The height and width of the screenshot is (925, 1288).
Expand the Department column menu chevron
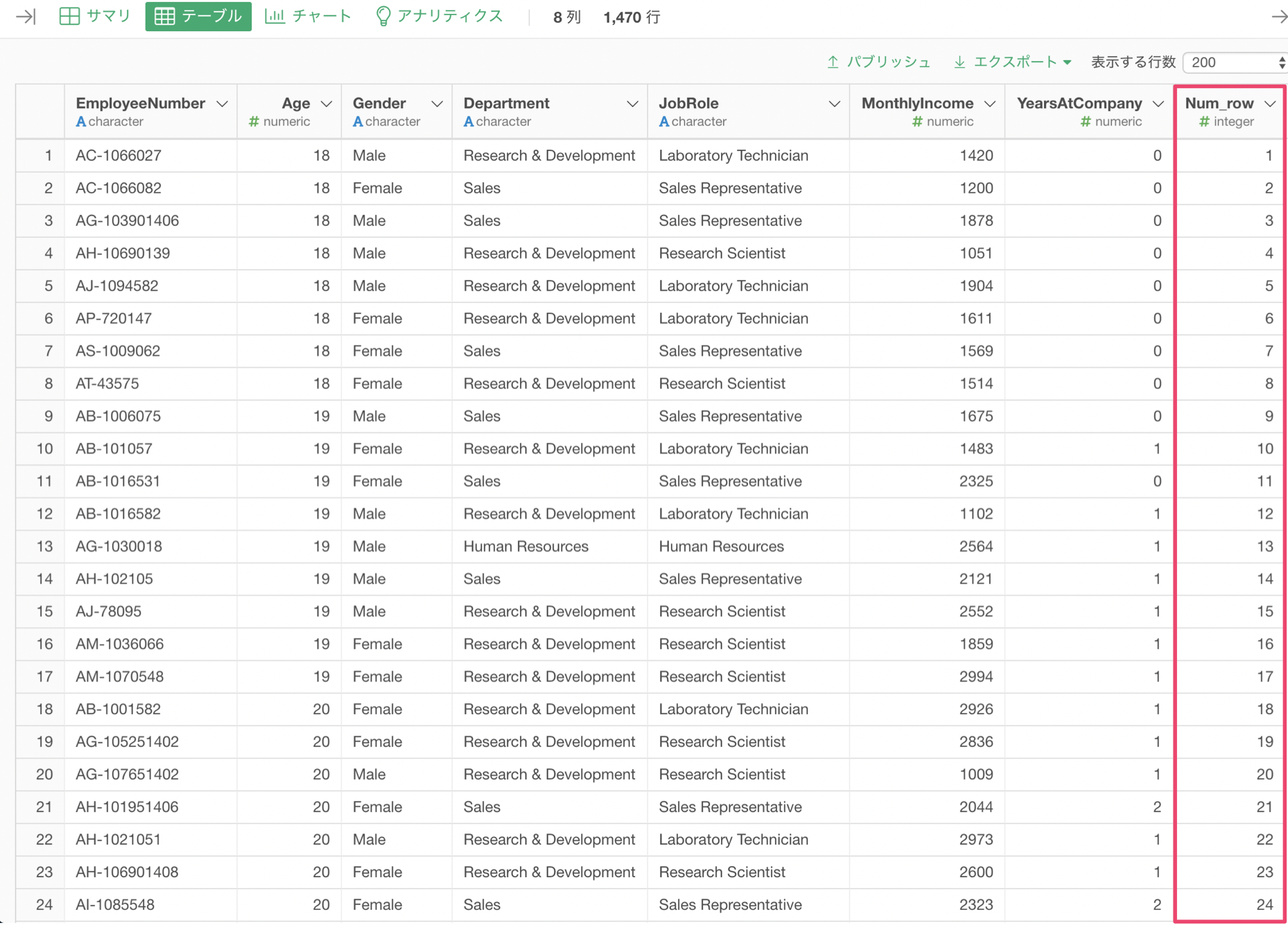[x=632, y=103]
